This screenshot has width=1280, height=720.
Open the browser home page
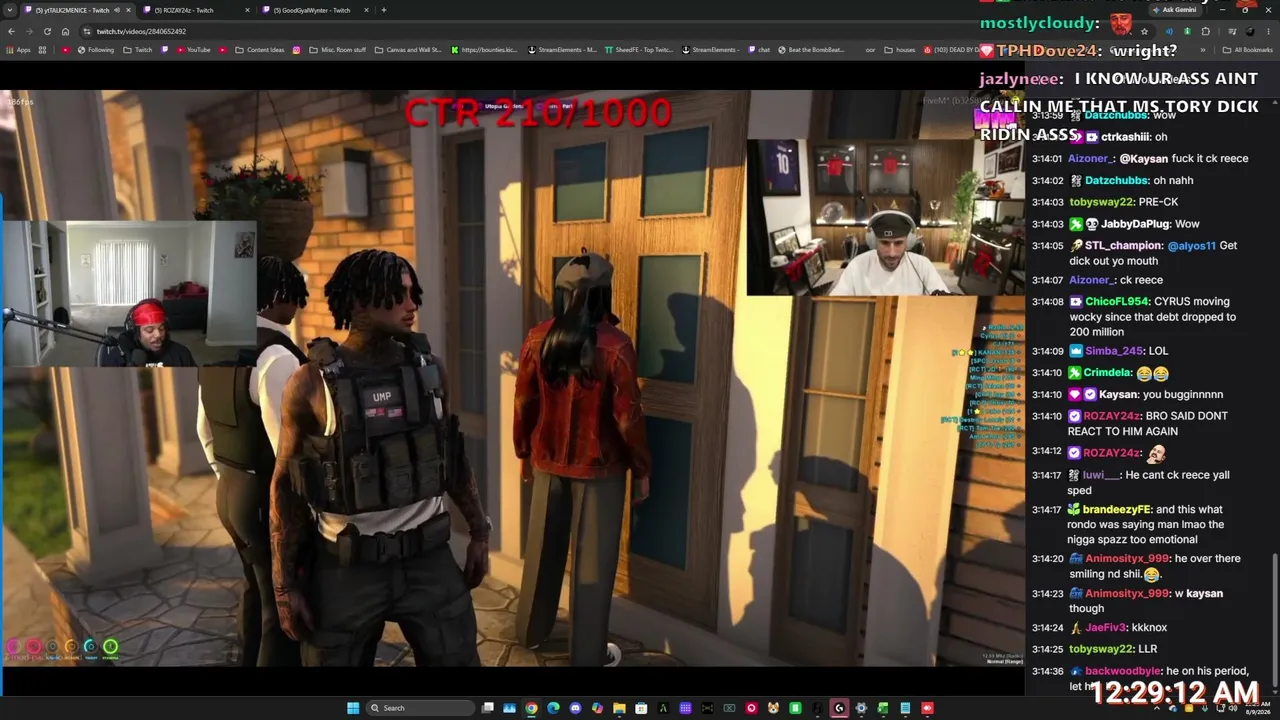(x=65, y=31)
